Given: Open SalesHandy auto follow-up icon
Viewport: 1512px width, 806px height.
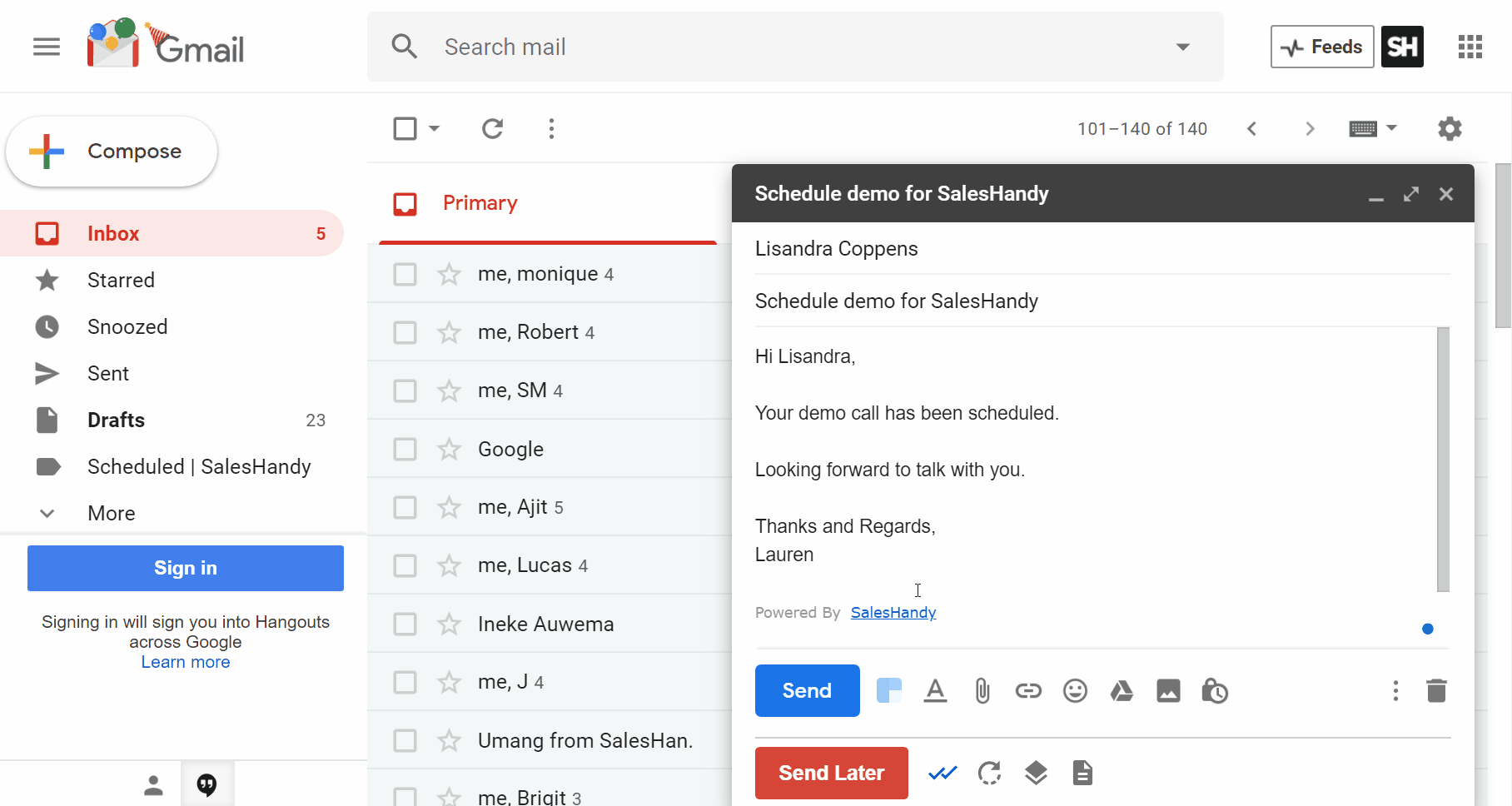Looking at the screenshot, I should click(989, 773).
